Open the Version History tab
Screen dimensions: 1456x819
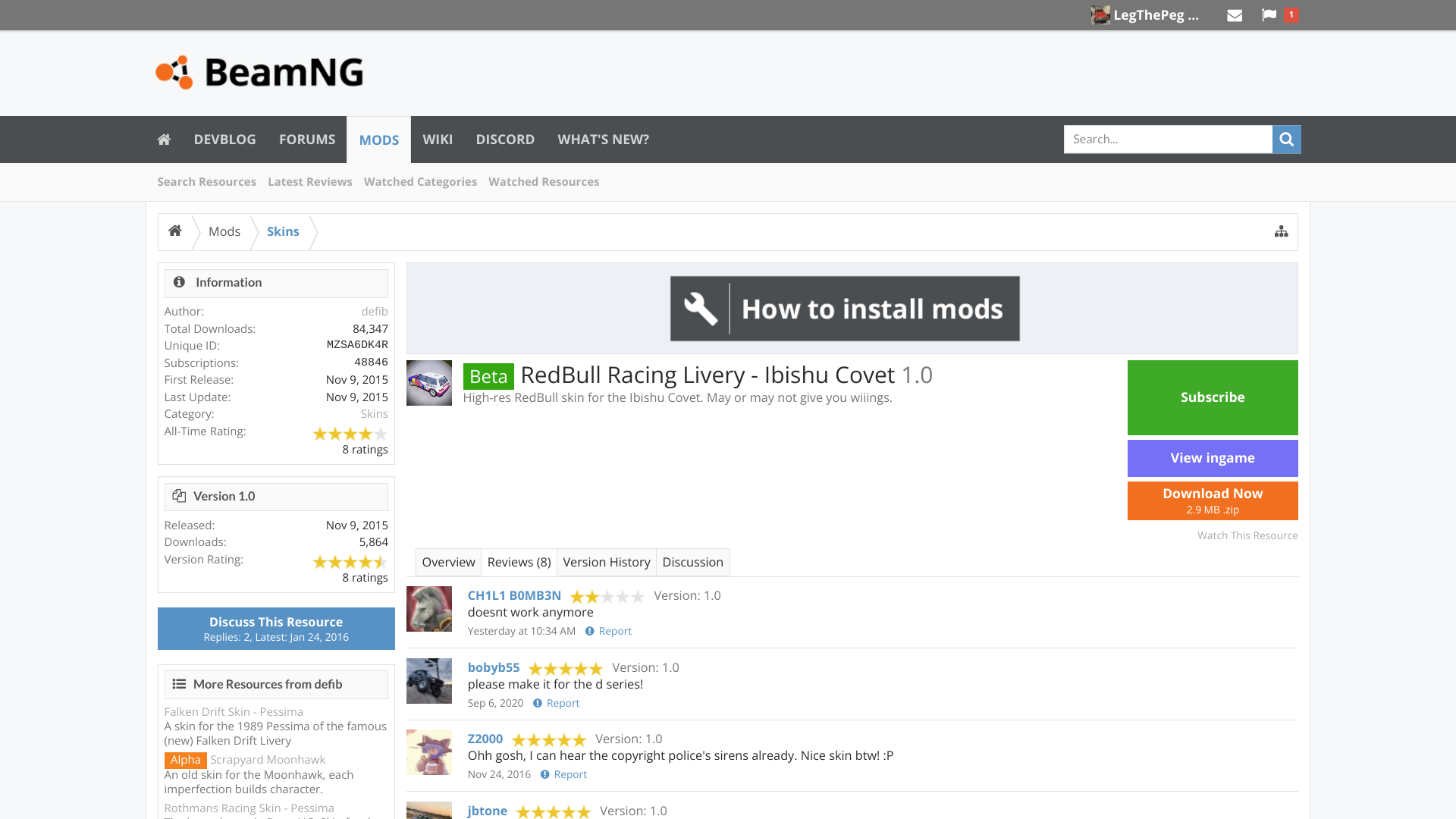(606, 562)
